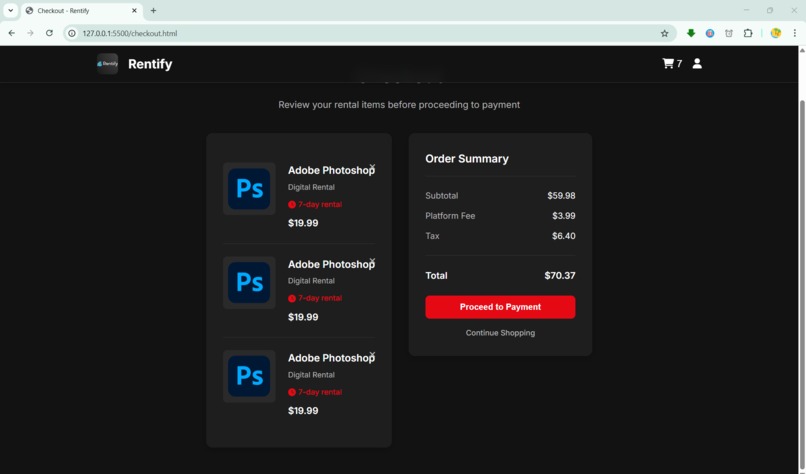Screen dimensions: 806x474
Task: Open the green download arrow extension
Action: point(691,33)
